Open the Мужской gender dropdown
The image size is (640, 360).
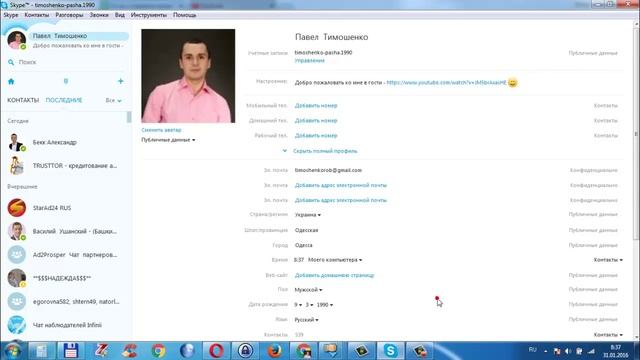pos(309,290)
